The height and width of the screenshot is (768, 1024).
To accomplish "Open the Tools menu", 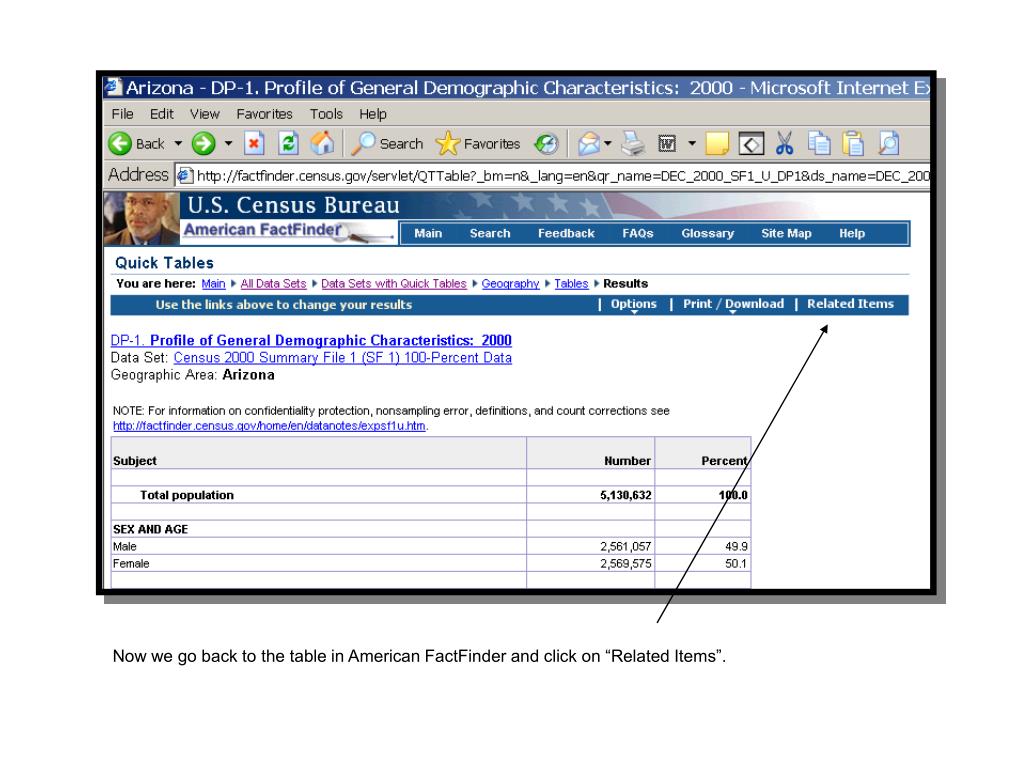I will 326,114.
